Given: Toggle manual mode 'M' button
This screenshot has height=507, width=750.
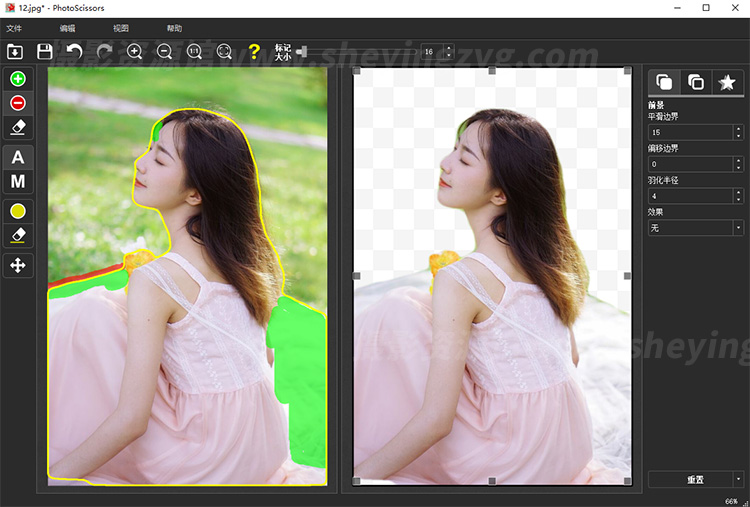Looking at the screenshot, I should click(x=18, y=182).
